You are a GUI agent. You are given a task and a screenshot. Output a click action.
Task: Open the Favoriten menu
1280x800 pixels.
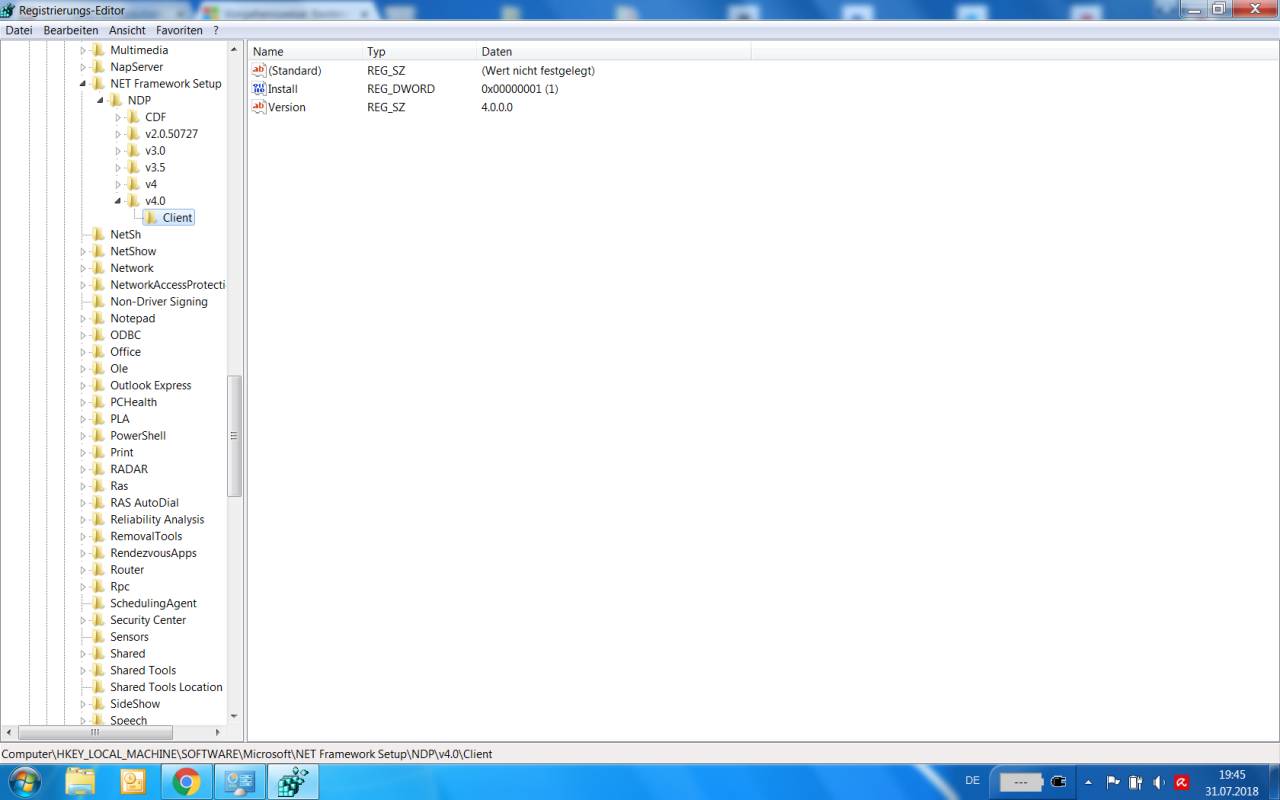pos(179,31)
